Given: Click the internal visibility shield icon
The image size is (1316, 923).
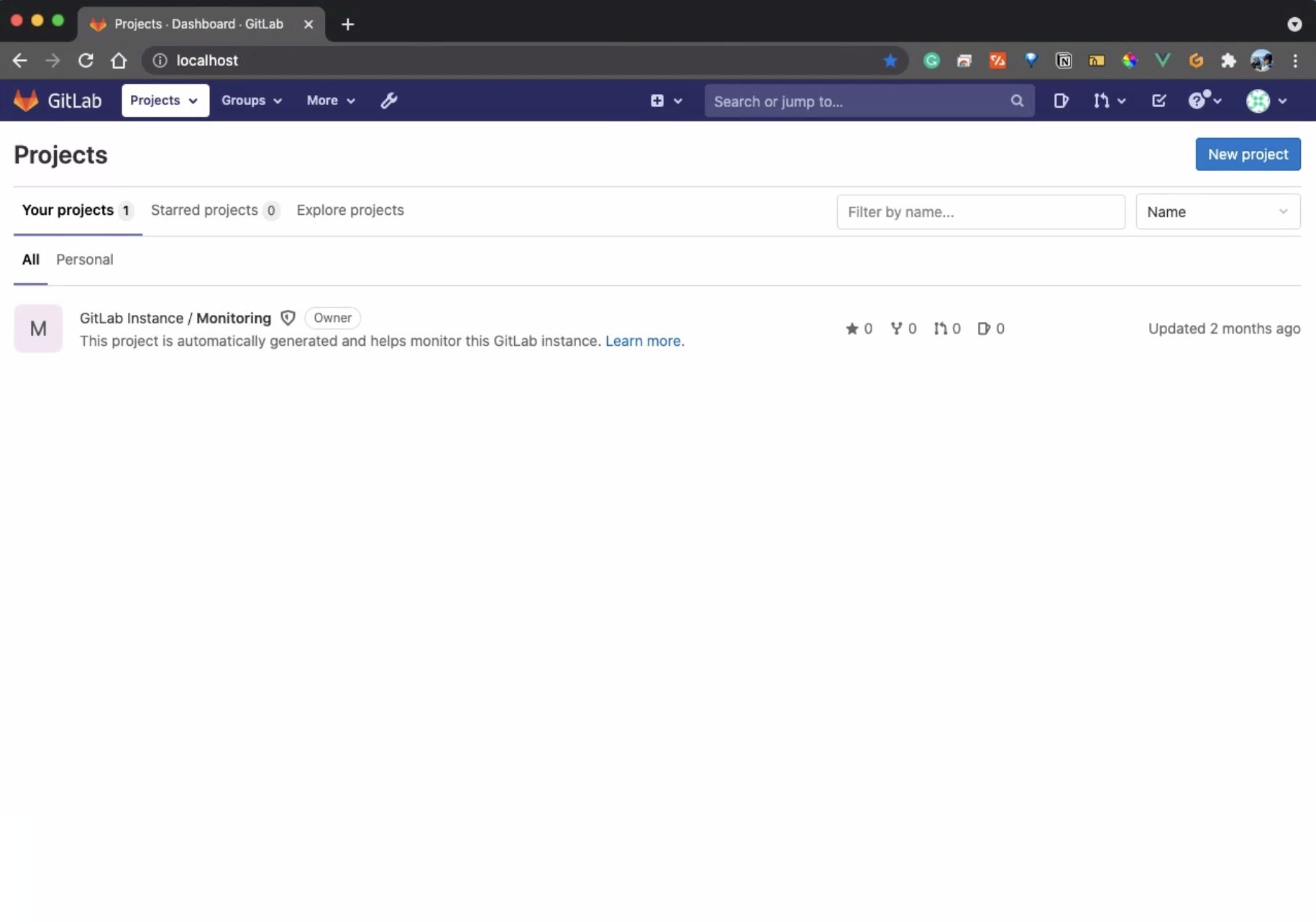Looking at the screenshot, I should point(288,318).
